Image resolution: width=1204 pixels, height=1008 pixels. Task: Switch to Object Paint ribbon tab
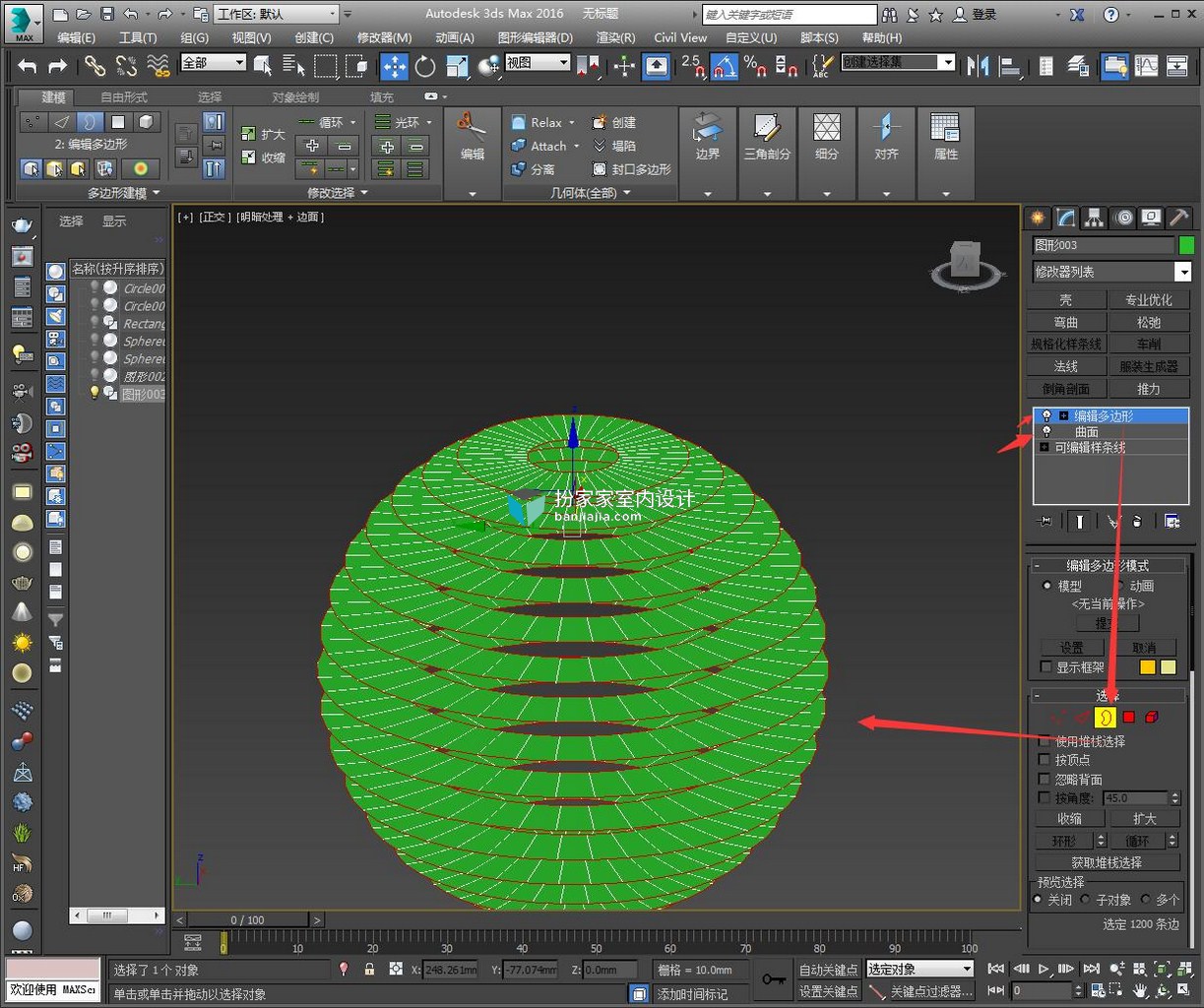(x=295, y=96)
